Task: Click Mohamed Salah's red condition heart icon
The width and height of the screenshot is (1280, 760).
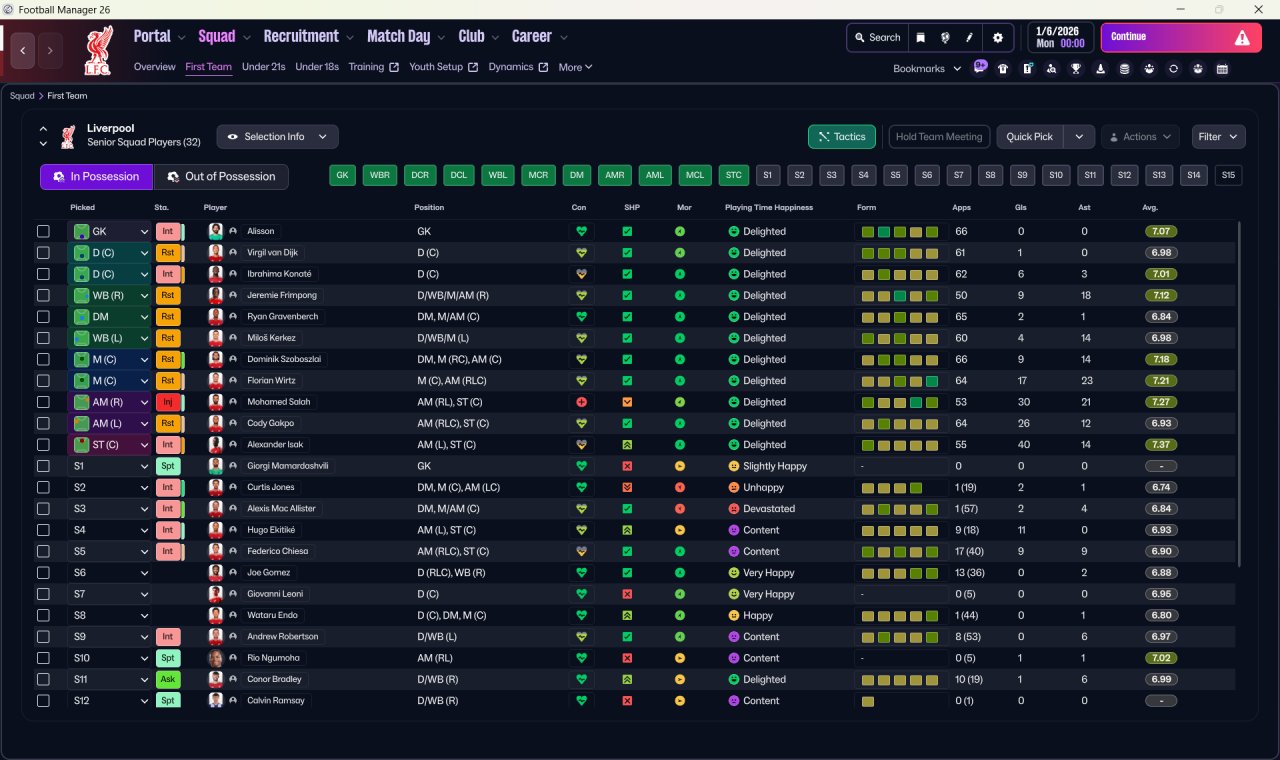Action: coord(581,402)
